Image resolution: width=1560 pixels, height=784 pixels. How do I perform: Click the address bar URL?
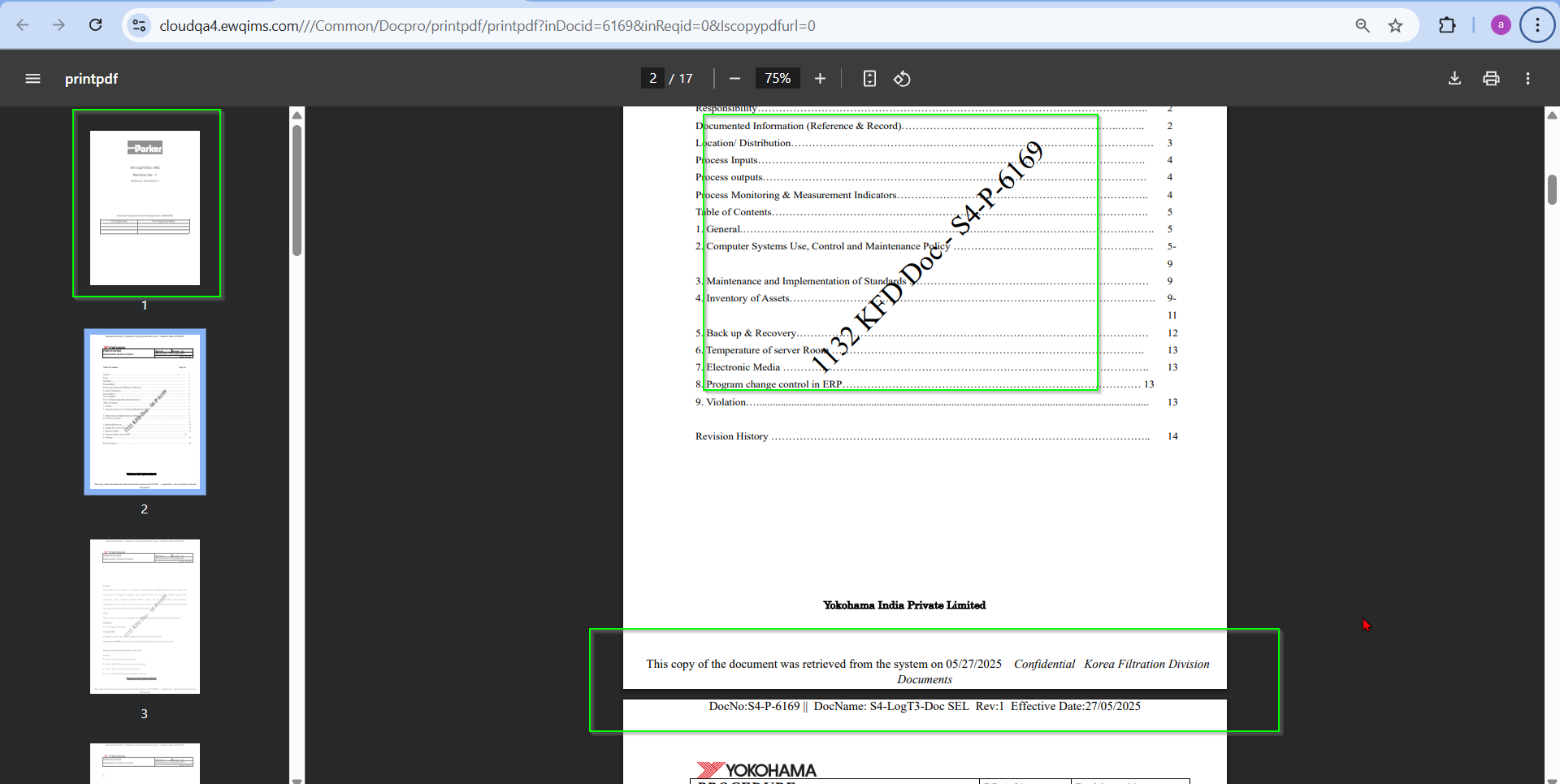click(487, 26)
